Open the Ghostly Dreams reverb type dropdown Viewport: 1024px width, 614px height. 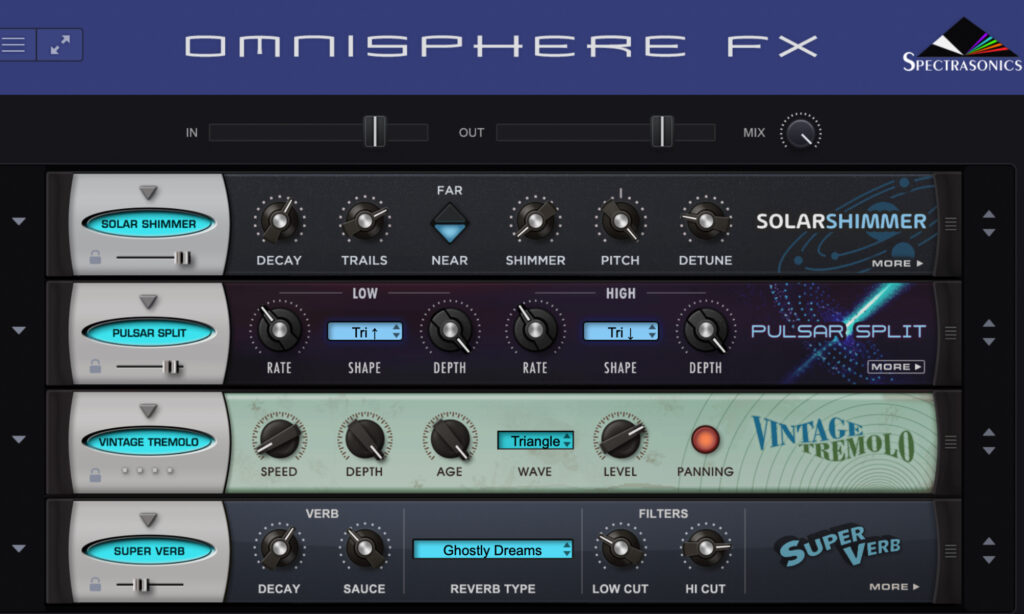[492, 549]
